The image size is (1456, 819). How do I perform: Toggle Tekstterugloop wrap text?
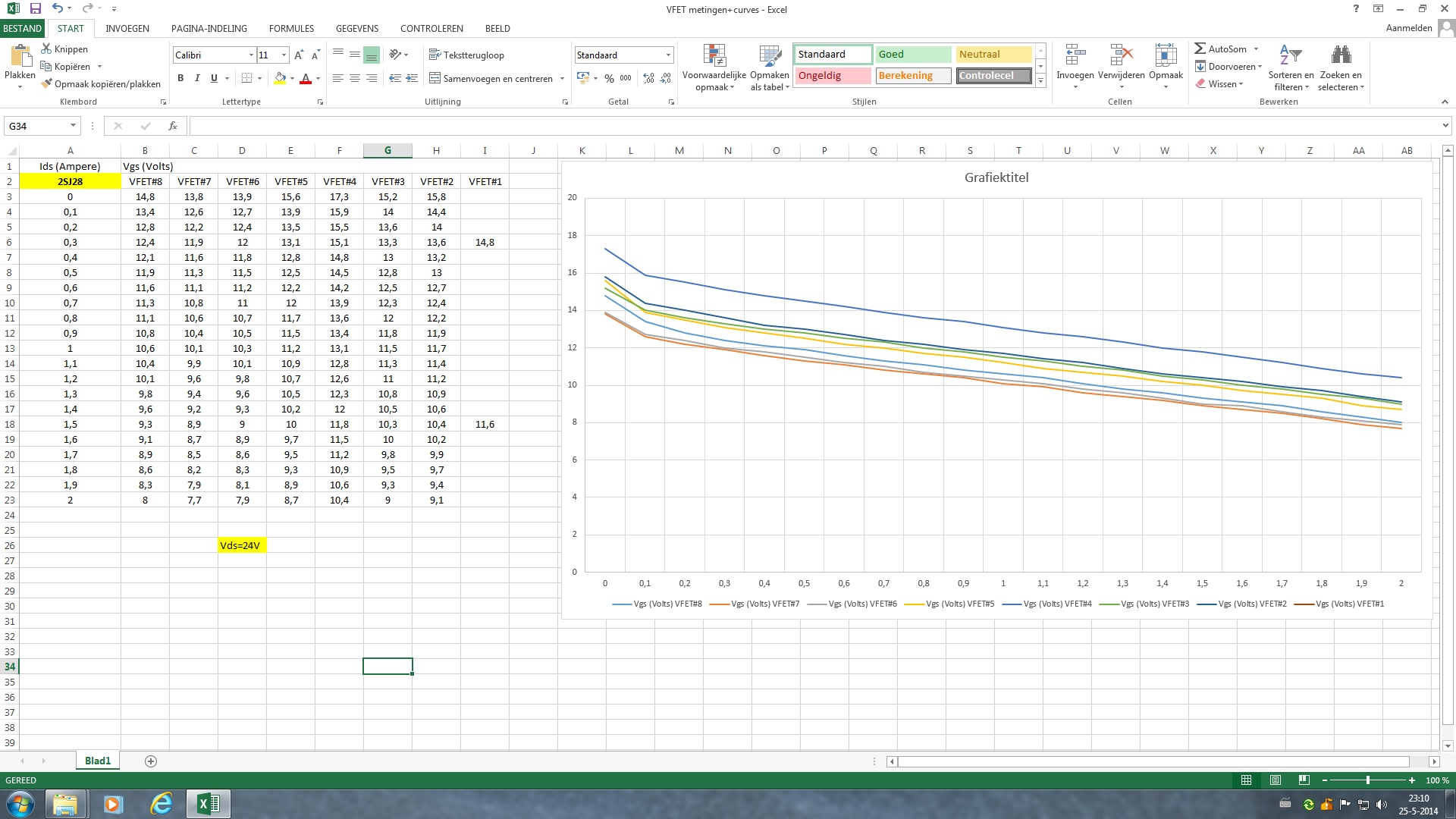(466, 55)
